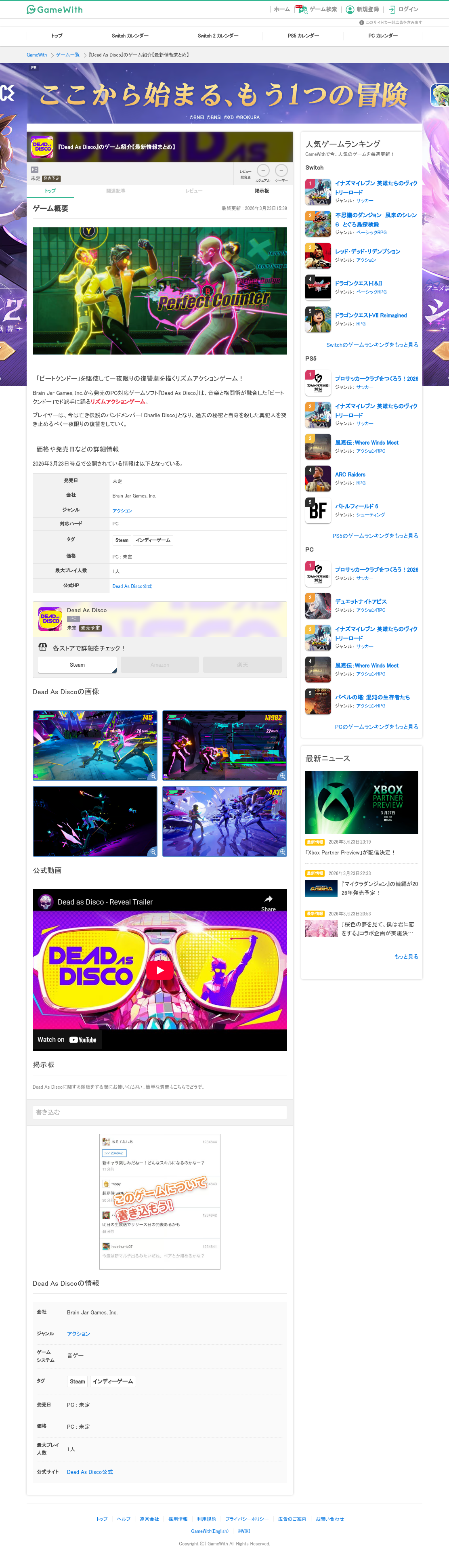Open レッド・デッド・リデンプション ranking link
Image resolution: width=449 pixels, height=1568 pixels.
click(367, 252)
